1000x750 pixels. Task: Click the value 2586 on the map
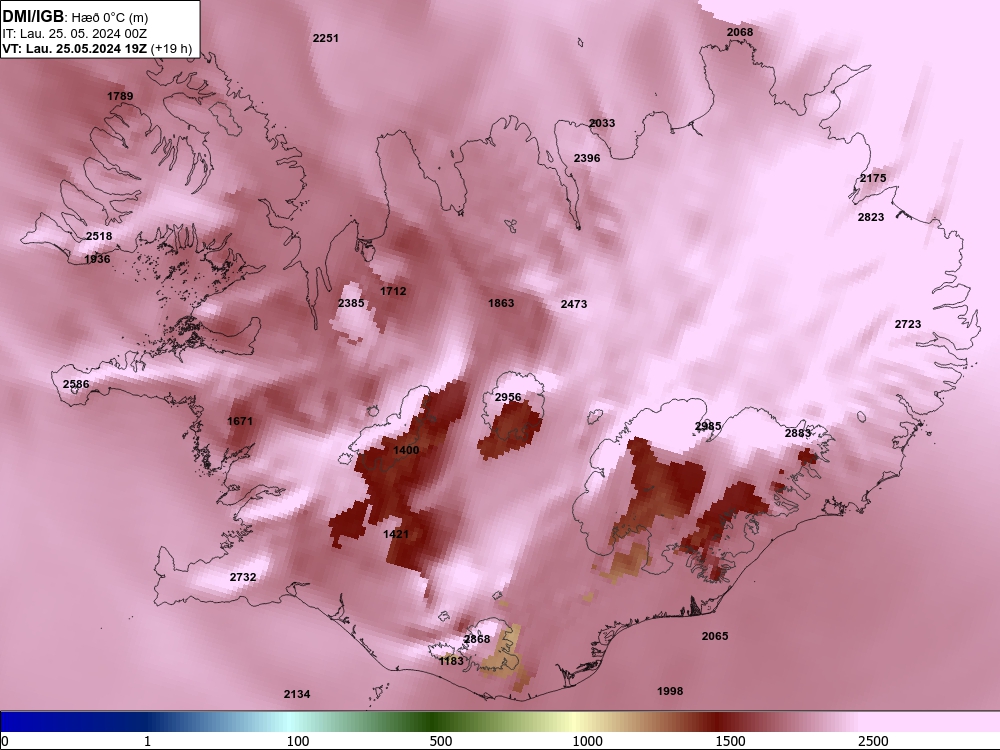[76, 384]
